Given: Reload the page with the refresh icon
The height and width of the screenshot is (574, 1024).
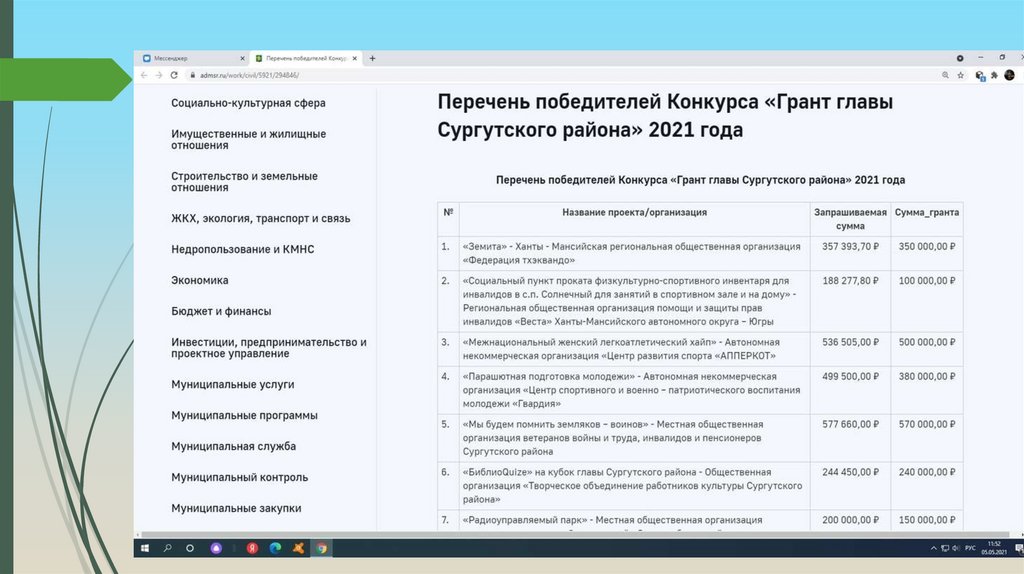Looking at the screenshot, I should coord(174,75).
